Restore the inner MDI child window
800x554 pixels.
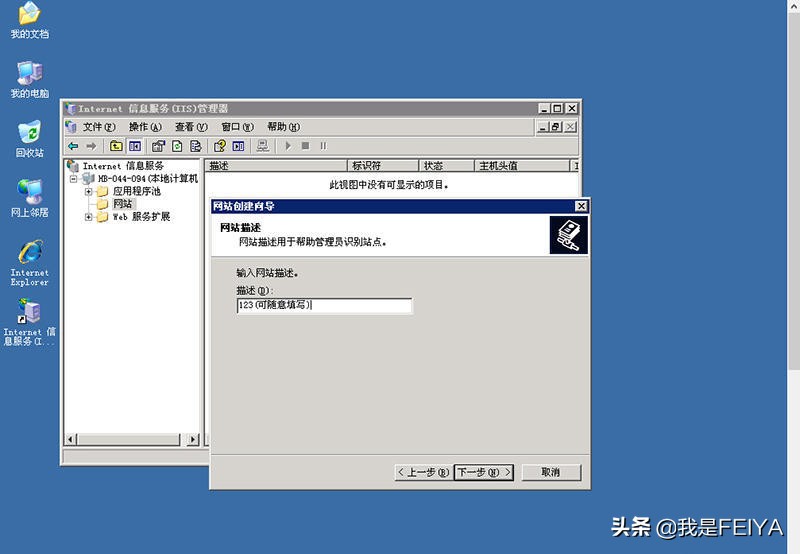point(556,127)
